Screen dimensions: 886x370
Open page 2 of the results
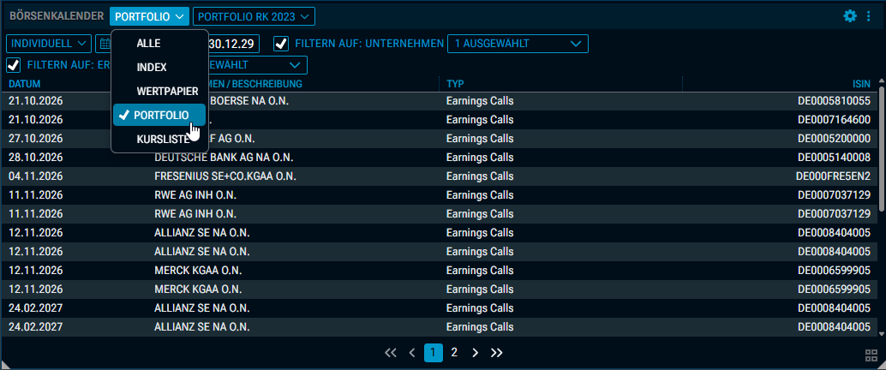click(454, 352)
